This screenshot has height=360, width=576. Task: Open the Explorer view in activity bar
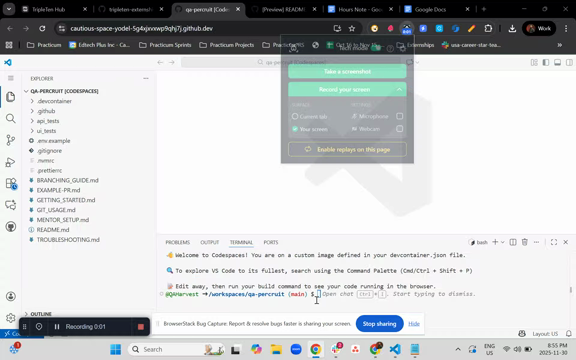[x=11, y=97]
